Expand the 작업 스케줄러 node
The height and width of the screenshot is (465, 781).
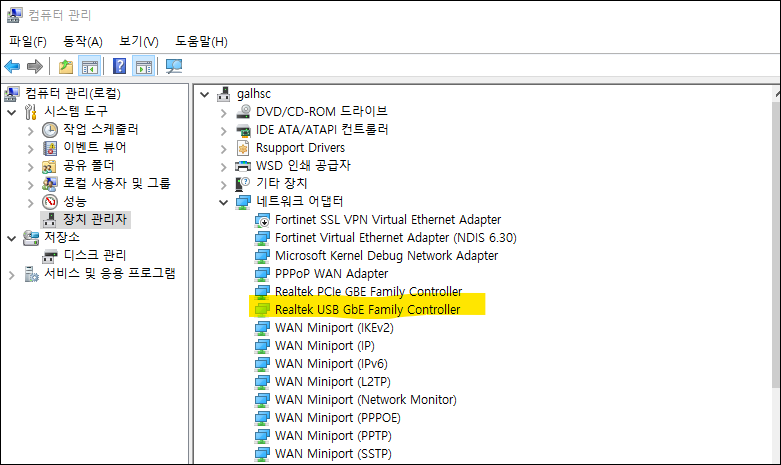tap(30, 130)
